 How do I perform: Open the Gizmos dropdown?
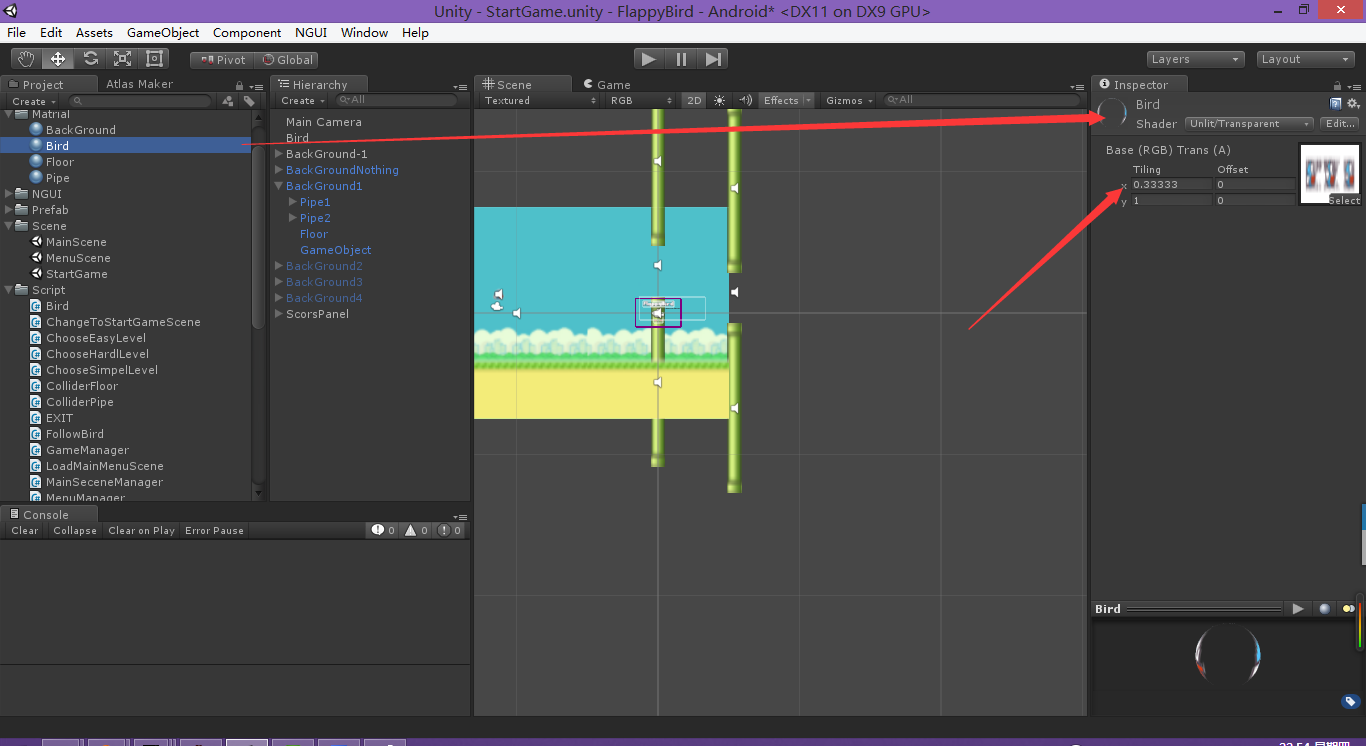pos(849,100)
